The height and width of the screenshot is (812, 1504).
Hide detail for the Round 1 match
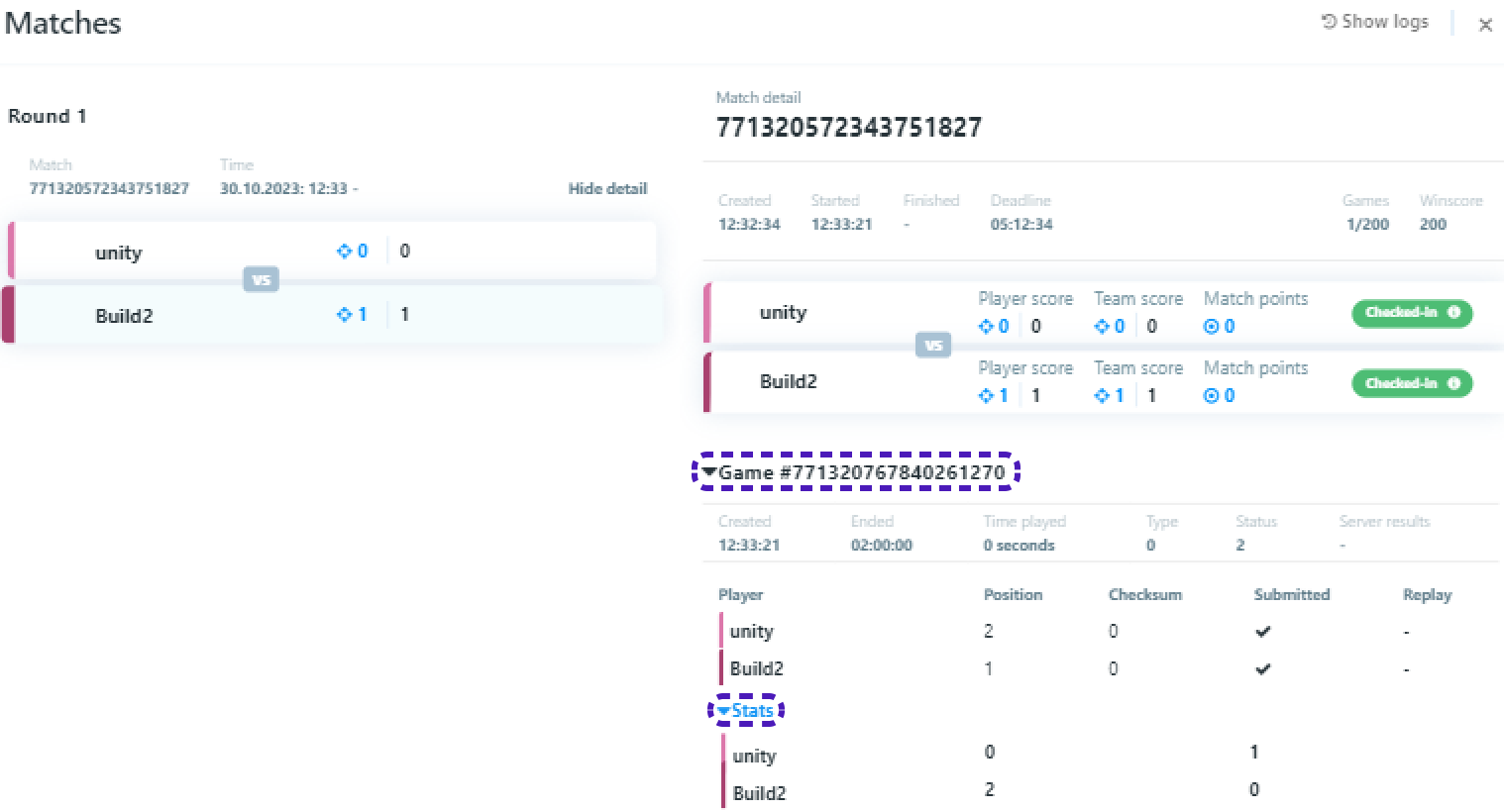(606, 188)
